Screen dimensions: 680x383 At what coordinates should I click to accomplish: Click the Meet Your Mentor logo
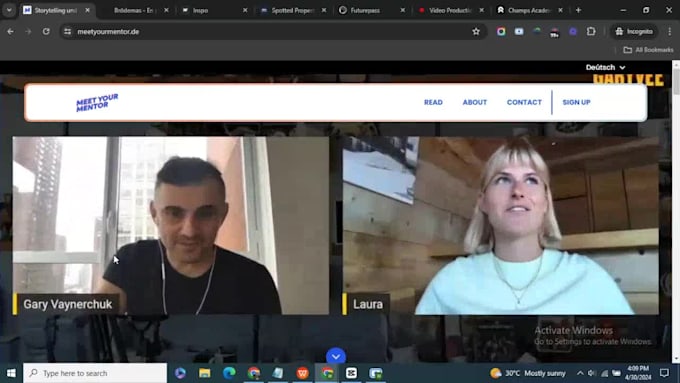(x=97, y=102)
